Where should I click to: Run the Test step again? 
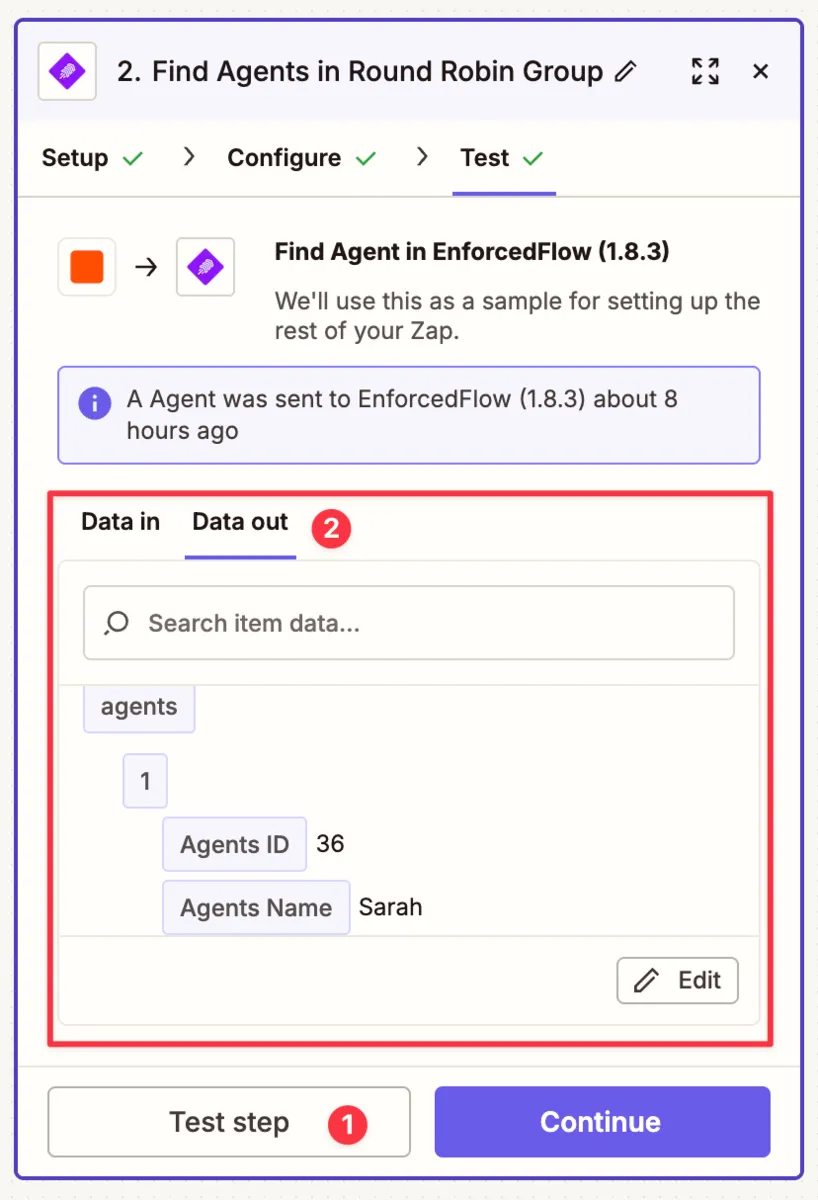(x=228, y=1122)
